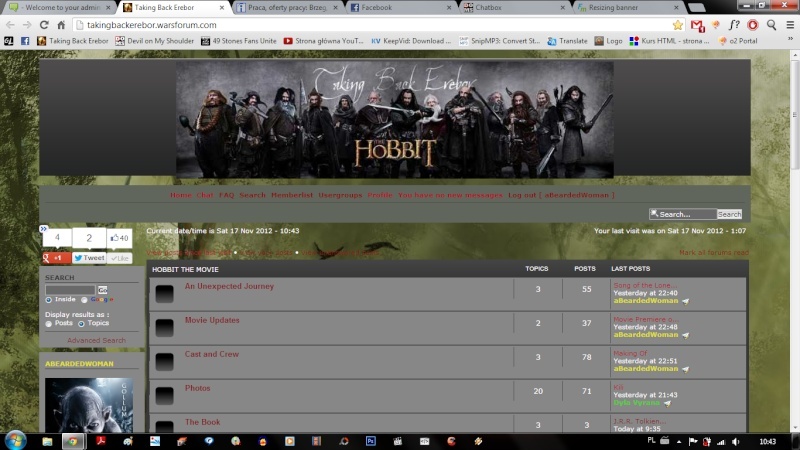Viewport: 800px width, 450px height.
Task: Switch to the Praca, oferty pracy tab
Action: tap(287, 8)
